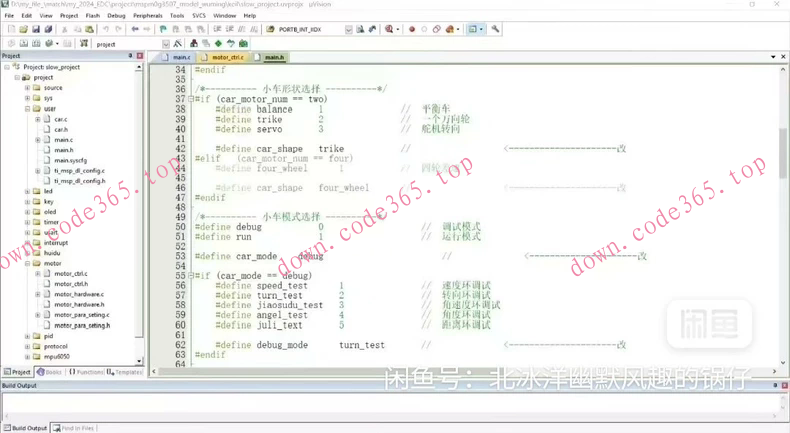The height and width of the screenshot is (433, 790).
Task: Navigate forwards with the right arrow icon
Action: pos(147,29)
